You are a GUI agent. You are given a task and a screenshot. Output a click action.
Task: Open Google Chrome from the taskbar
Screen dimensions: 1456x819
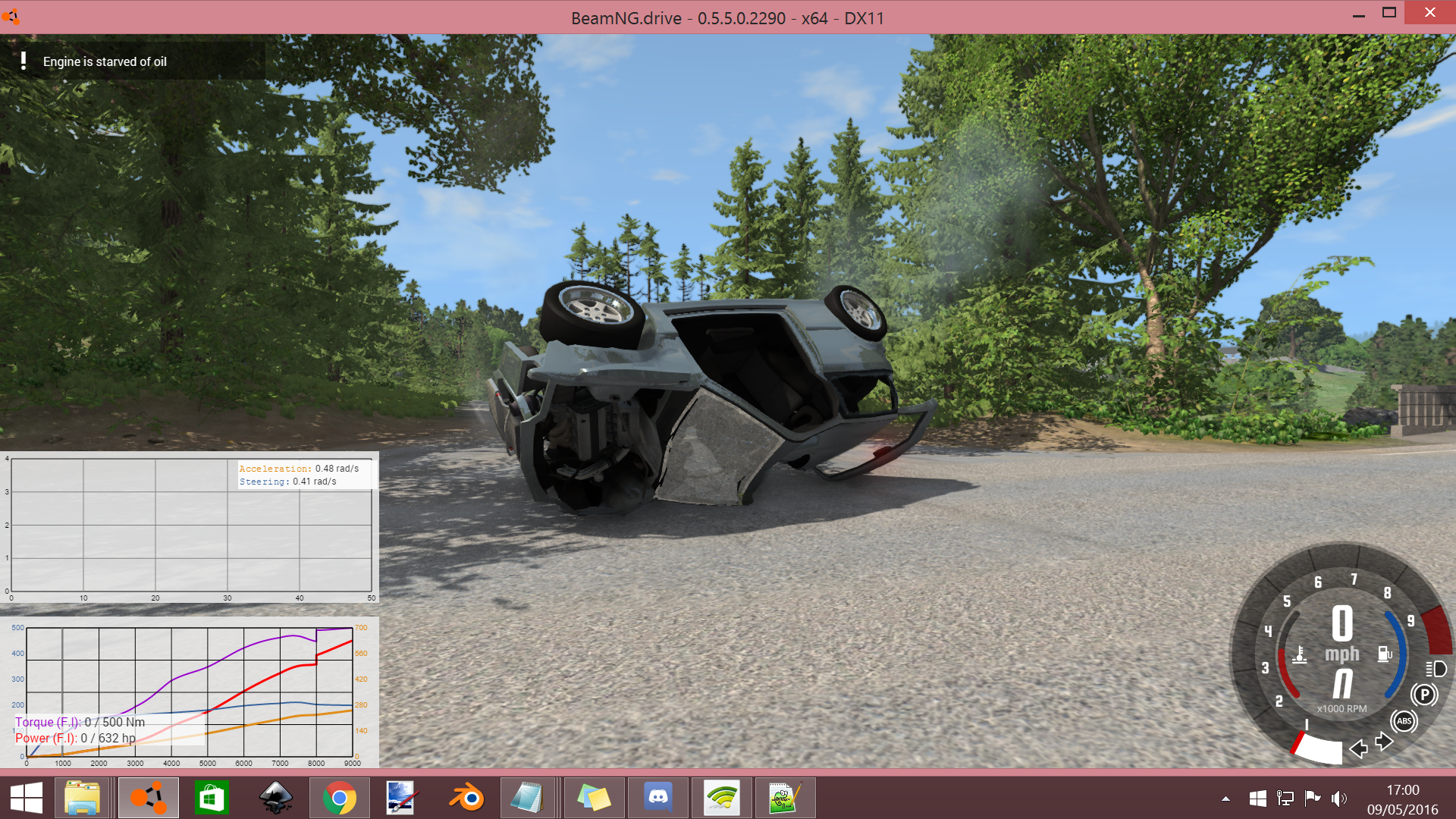[339, 798]
